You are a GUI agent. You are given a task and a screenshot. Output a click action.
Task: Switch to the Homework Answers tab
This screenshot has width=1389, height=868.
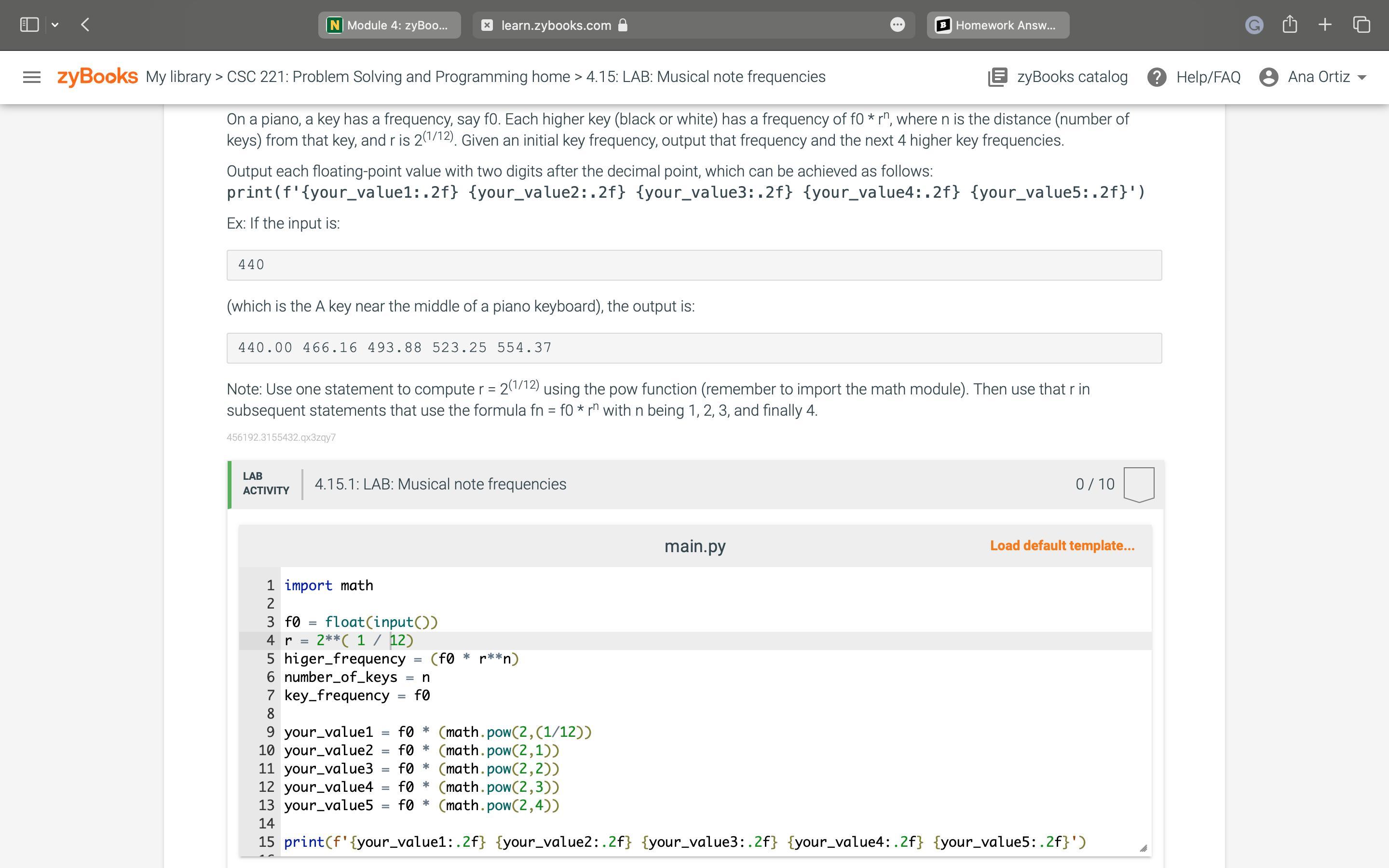tap(997, 25)
